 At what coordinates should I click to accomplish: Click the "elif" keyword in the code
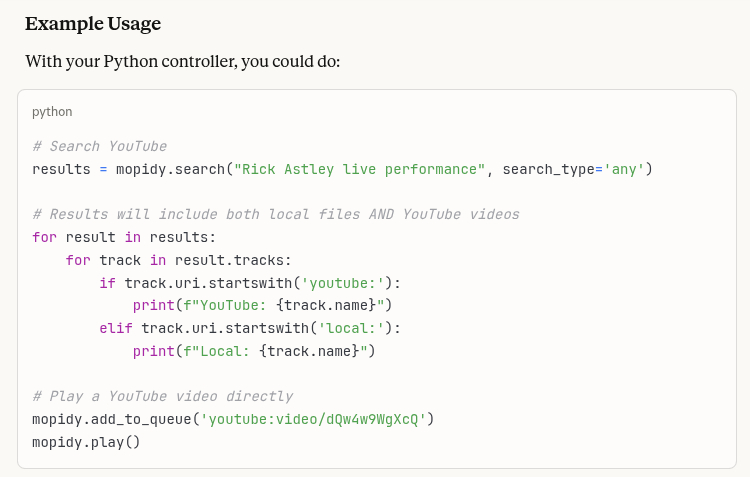[115, 328]
